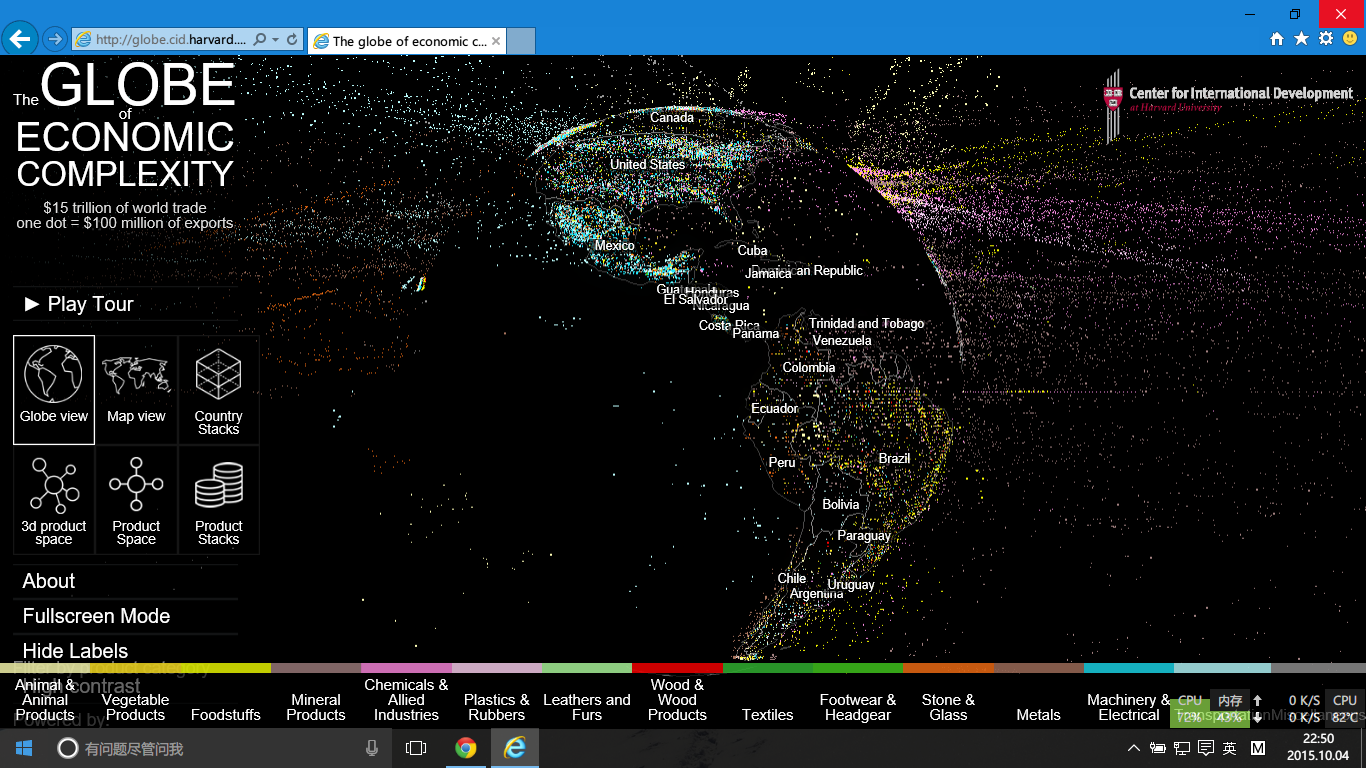Open the 3d product space view
This screenshot has height=768, width=1366.
(54, 500)
